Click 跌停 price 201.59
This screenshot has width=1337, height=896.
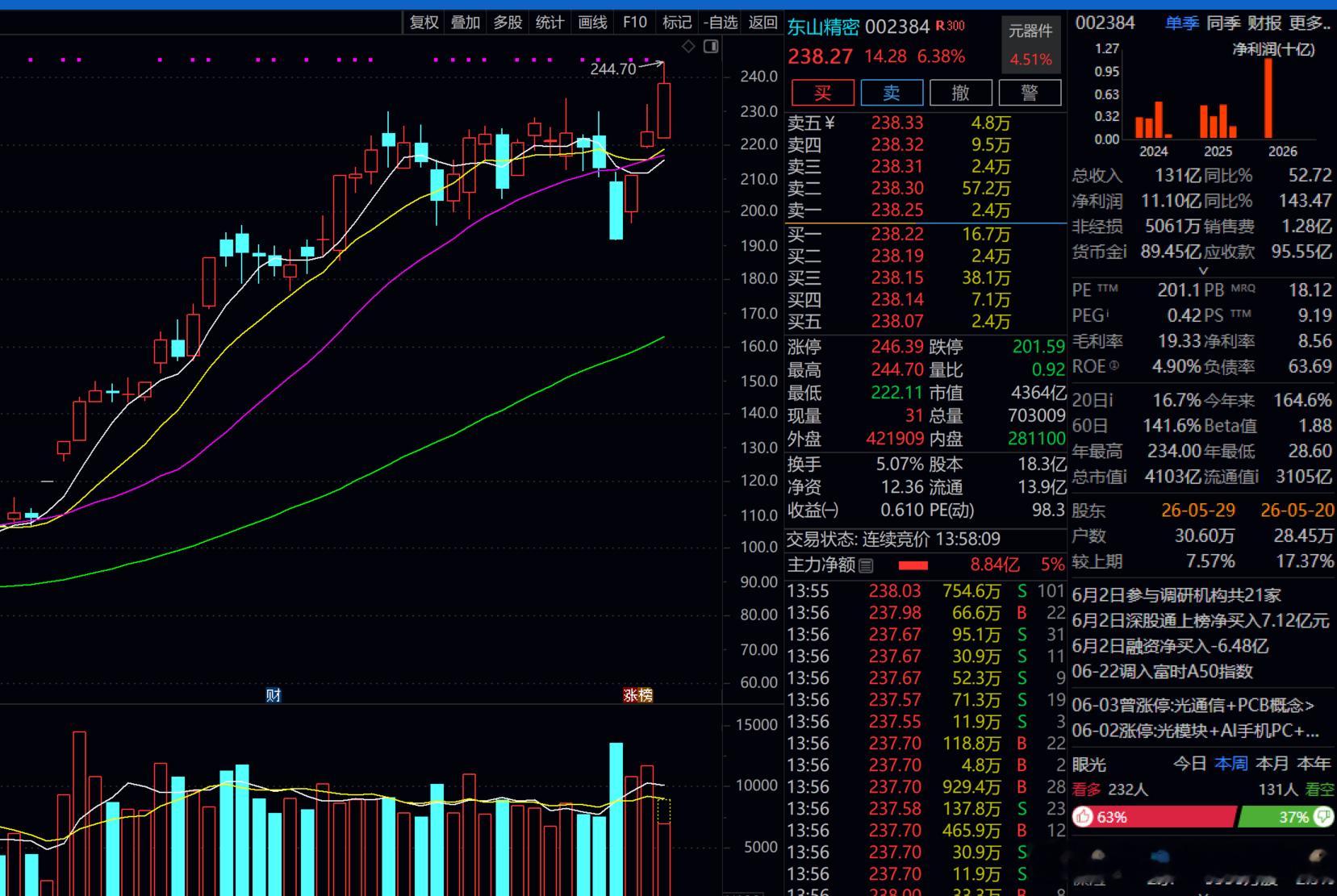point(1038,347)
